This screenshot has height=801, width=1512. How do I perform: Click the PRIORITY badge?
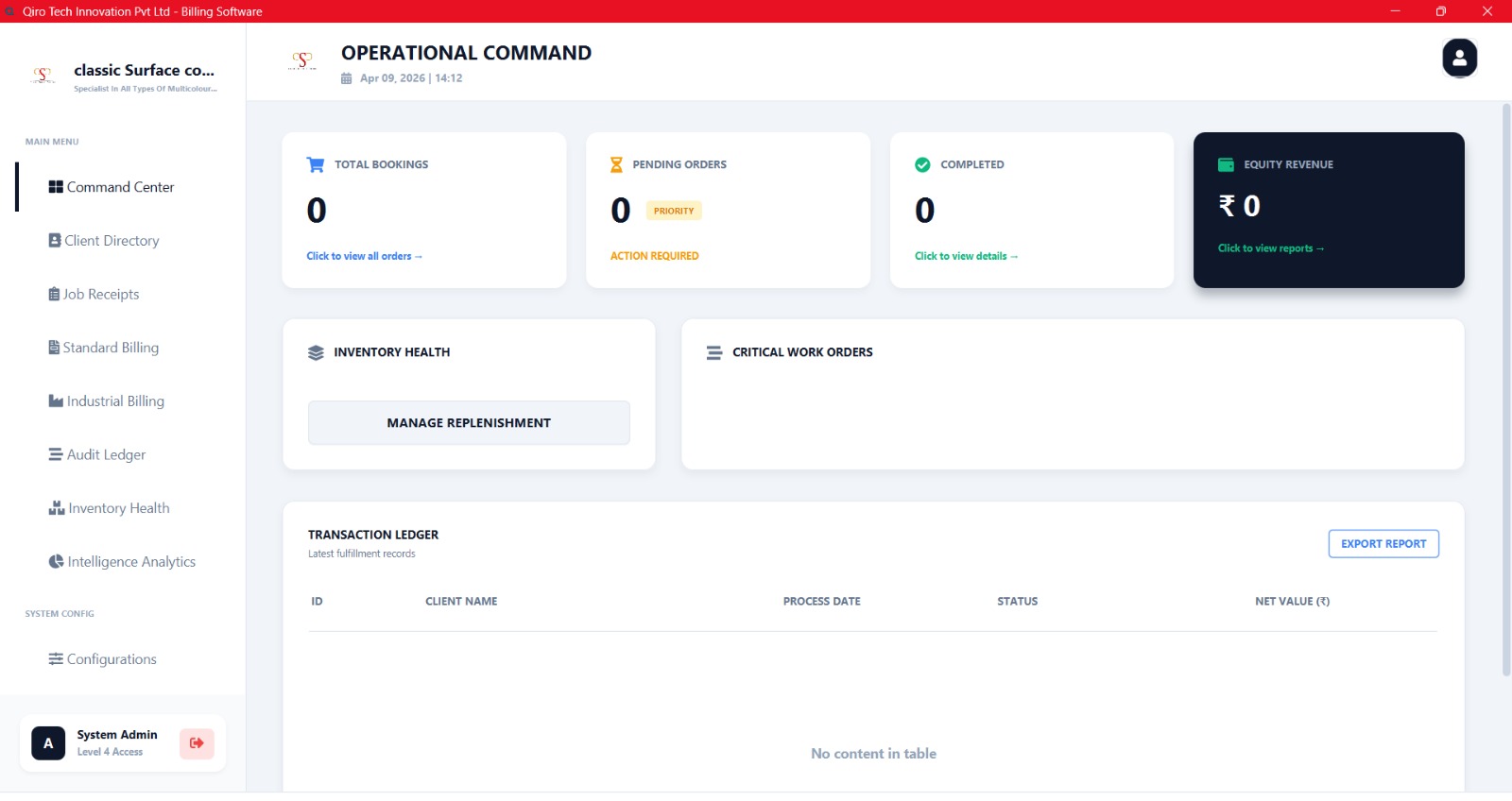(674, 211)
